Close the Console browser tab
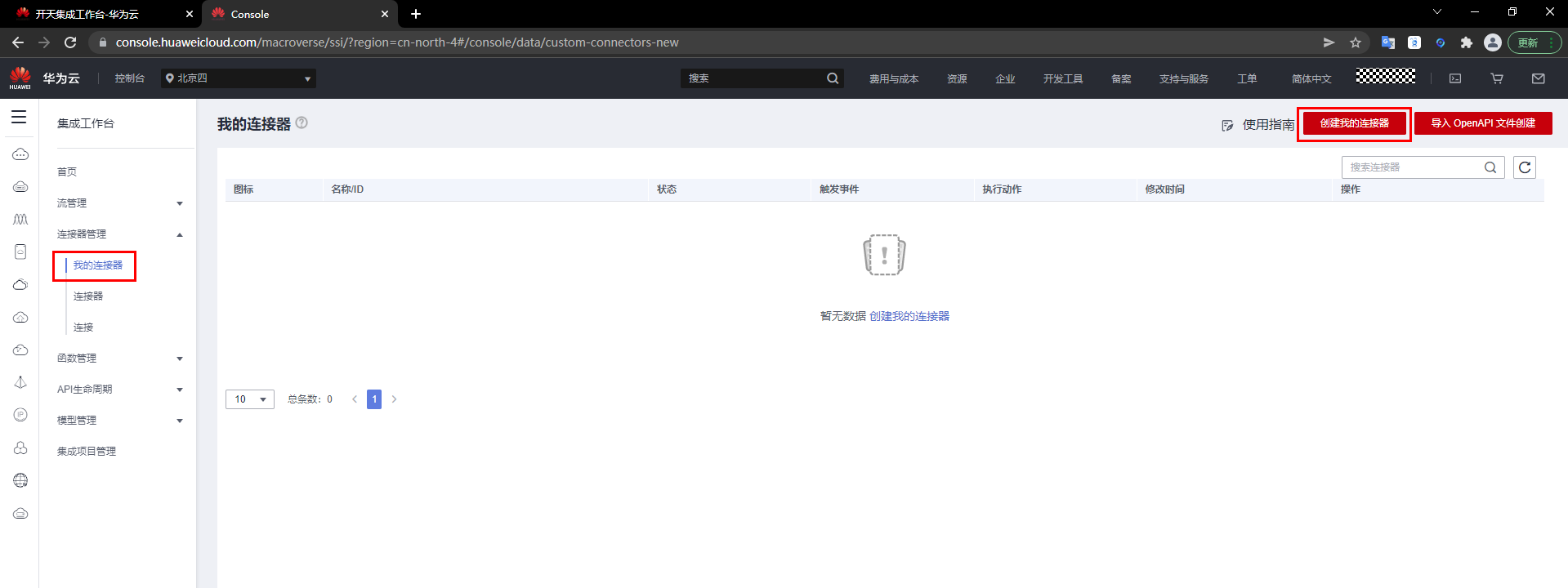The image size is (1568, 588). coord(385,14)
